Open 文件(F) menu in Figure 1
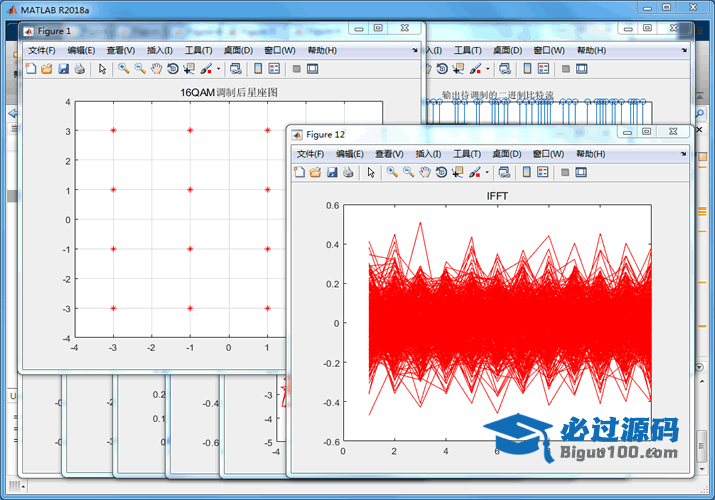Screen dimensions: 715x500 point(42,51)
